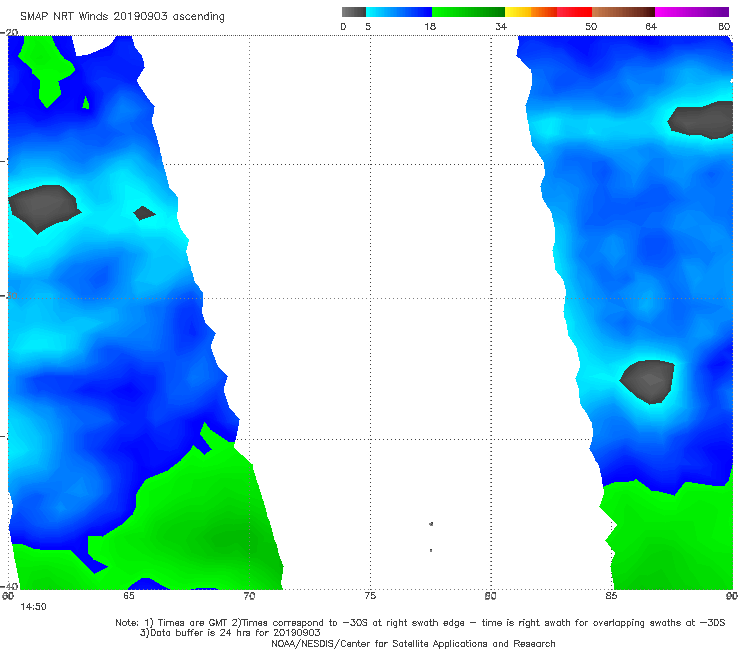Click the magenta 64-80 color bar segment

tap(692, 12)
